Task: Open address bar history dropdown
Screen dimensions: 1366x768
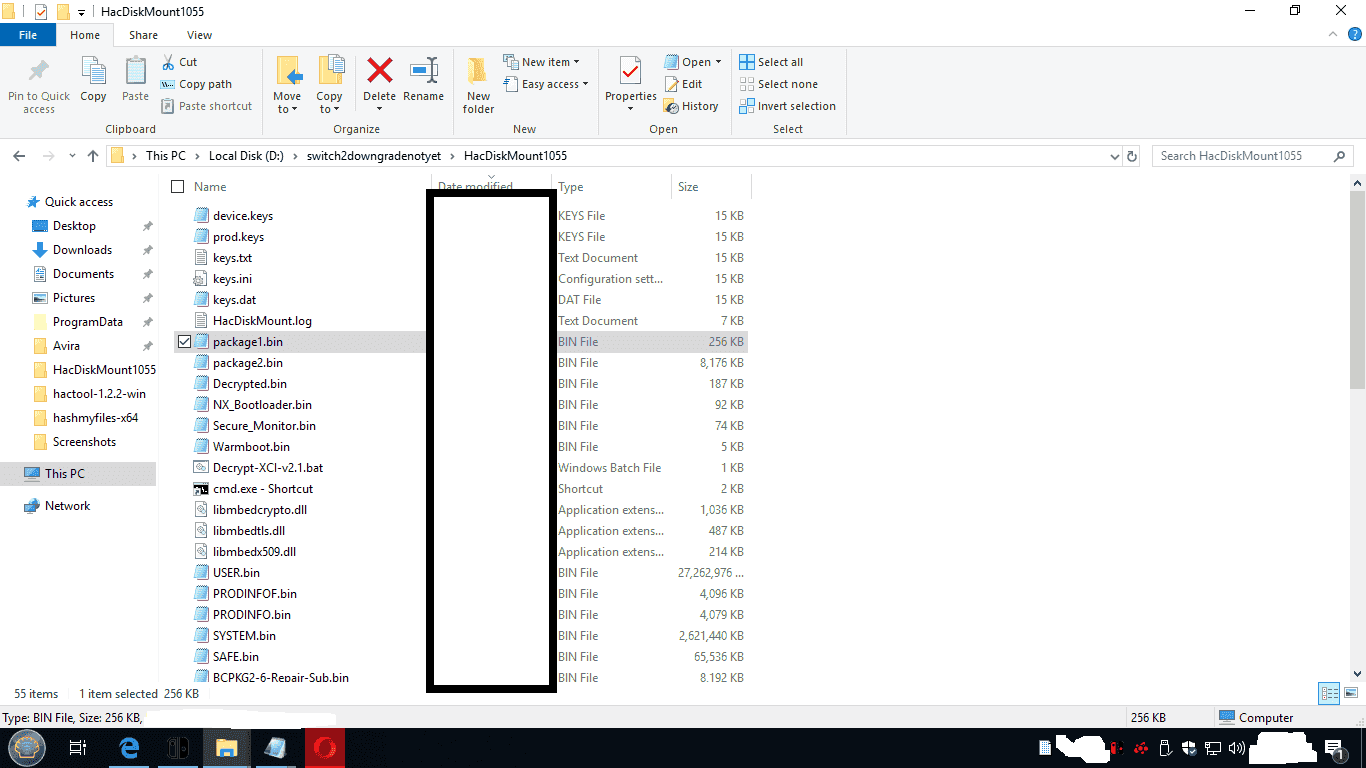Action: pyautogui.click(x=1115, y=156)
